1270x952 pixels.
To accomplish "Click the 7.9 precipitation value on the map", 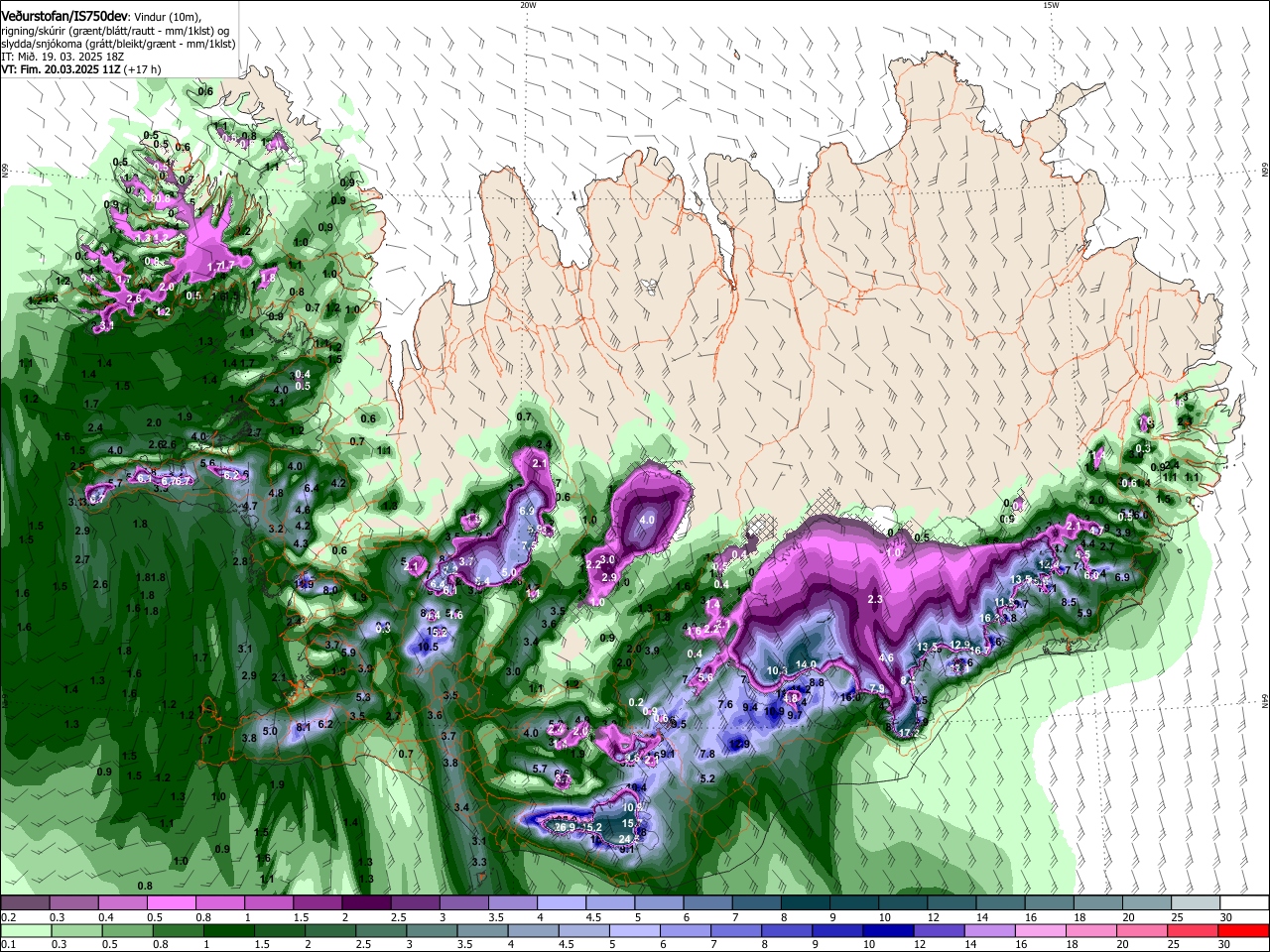I will (x=877, y=689).
